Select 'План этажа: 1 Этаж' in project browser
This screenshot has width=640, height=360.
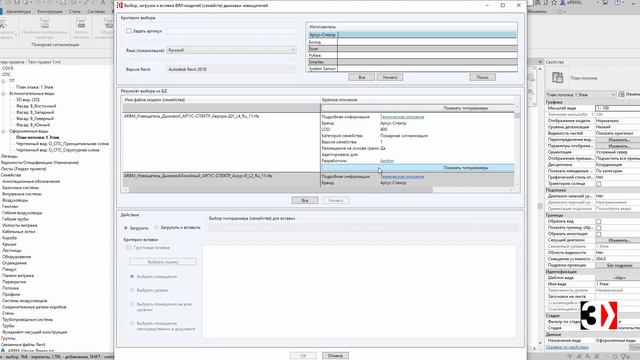click(x=34, y=87)
